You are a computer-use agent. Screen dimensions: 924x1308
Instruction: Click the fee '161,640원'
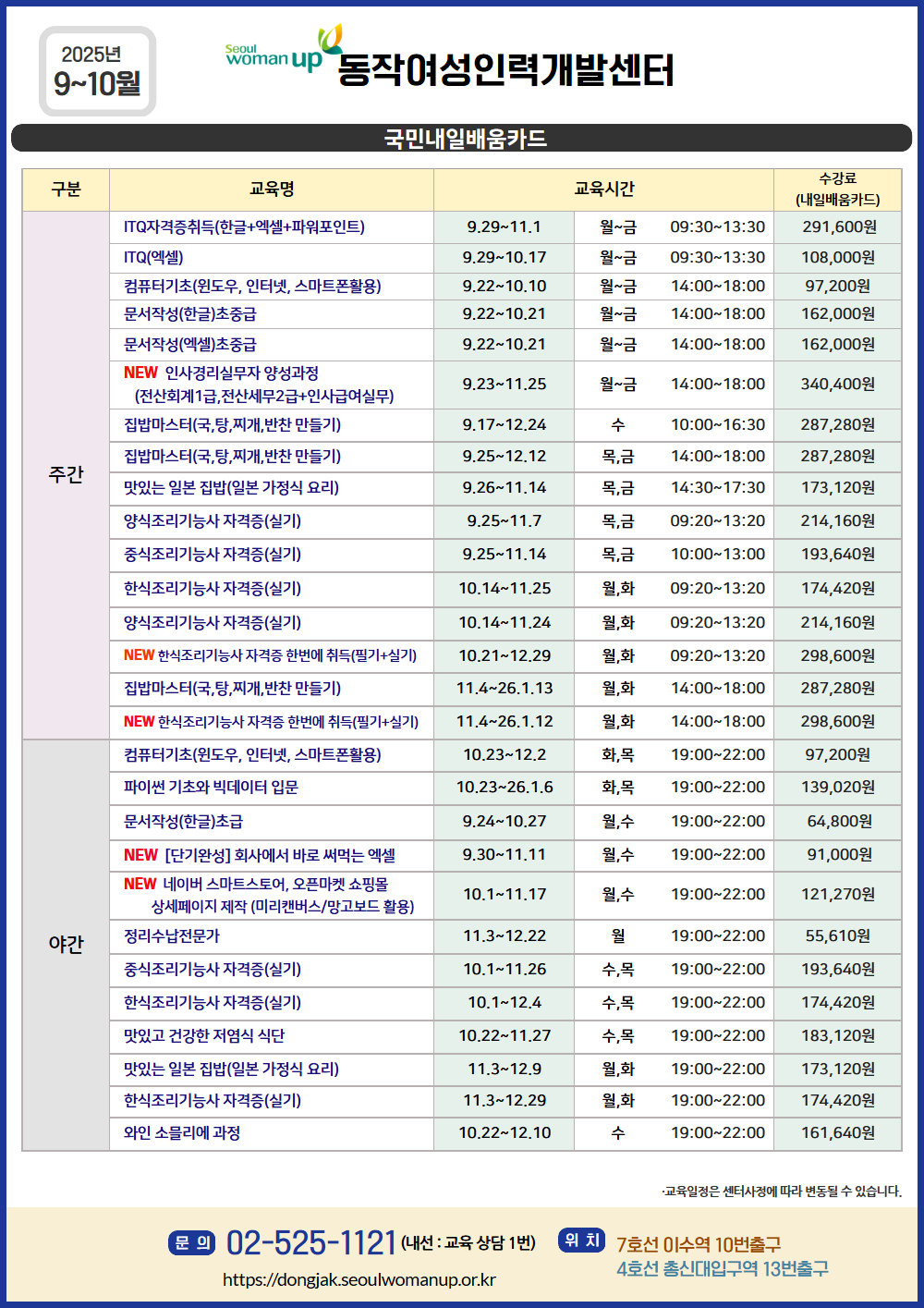point(838,1133)
